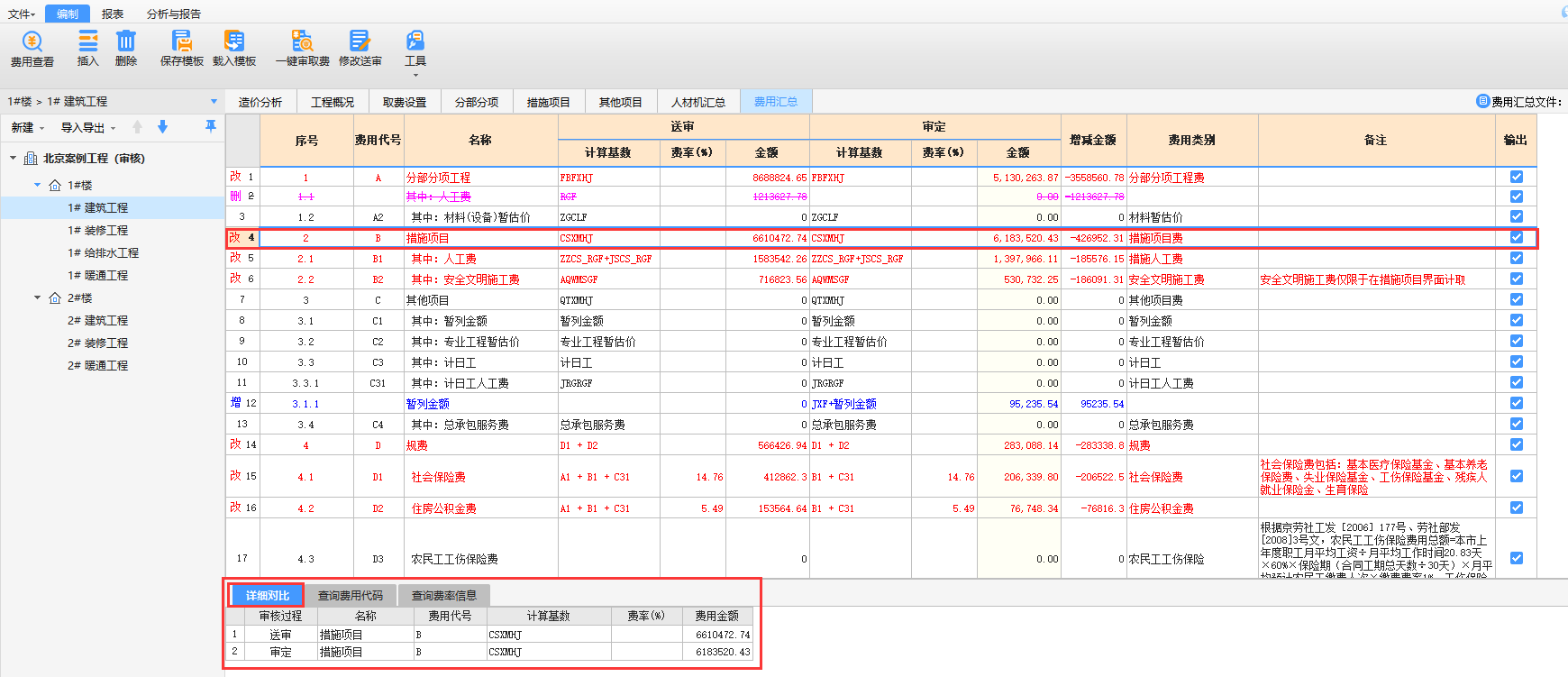Uncheck output checkbox for 分部分项工程 row
This screenshot has width=1568, height=677.
[1517, 178]
